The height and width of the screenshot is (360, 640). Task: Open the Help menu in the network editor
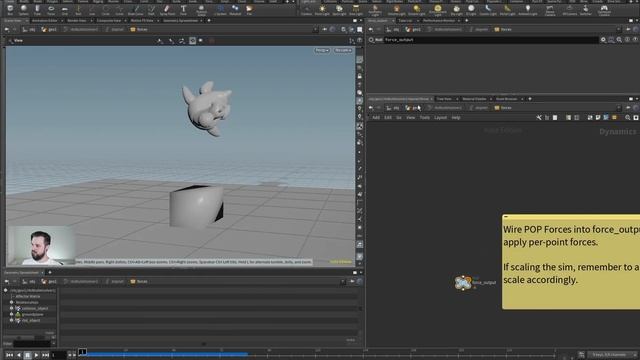click(456, 118)
